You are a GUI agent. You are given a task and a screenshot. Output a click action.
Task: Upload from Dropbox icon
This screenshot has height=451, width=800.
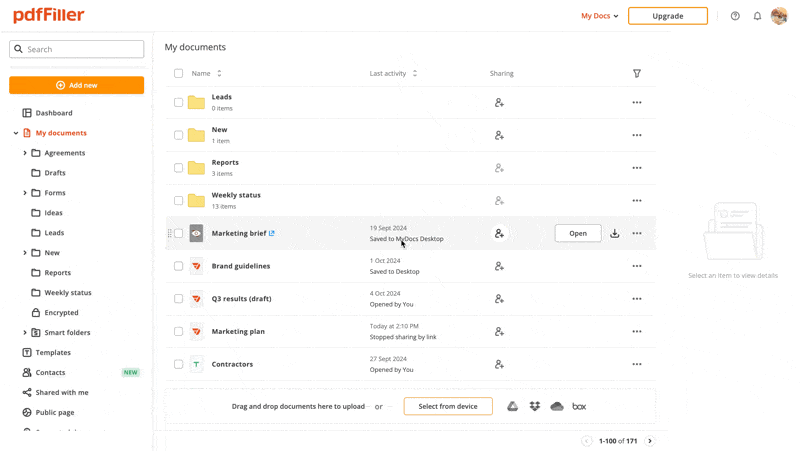pos(535,406)
